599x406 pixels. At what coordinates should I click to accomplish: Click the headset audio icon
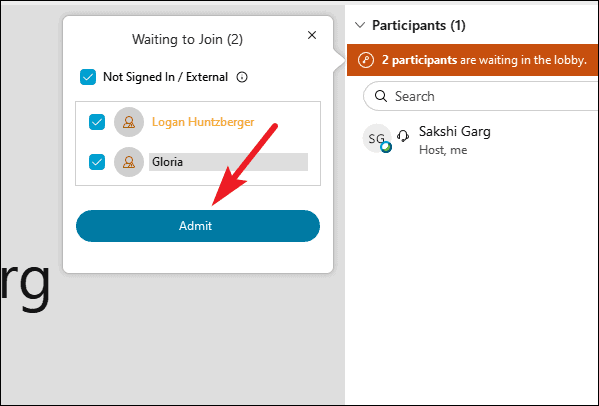[x=403, y=136]
